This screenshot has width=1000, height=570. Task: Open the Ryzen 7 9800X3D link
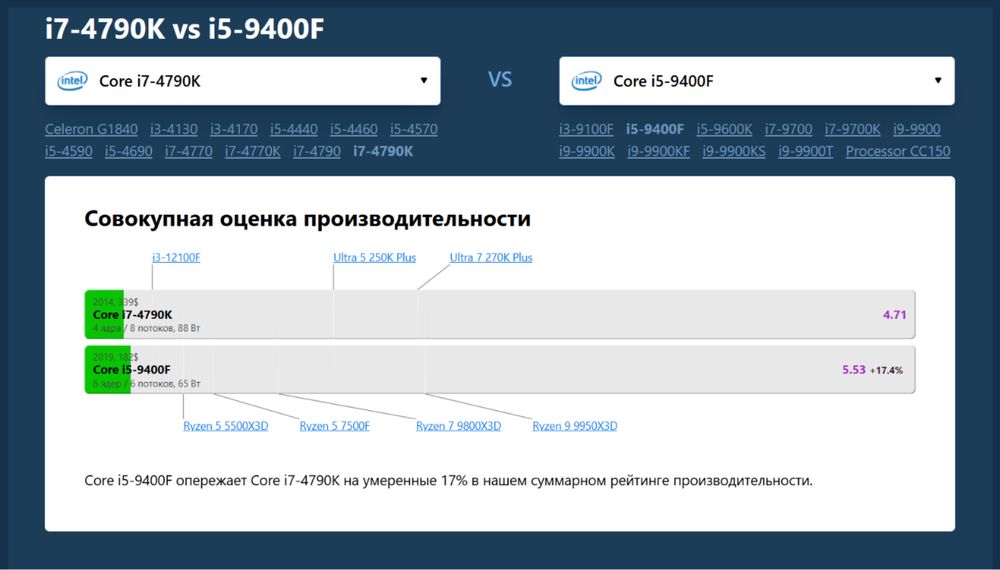(459, 426)
